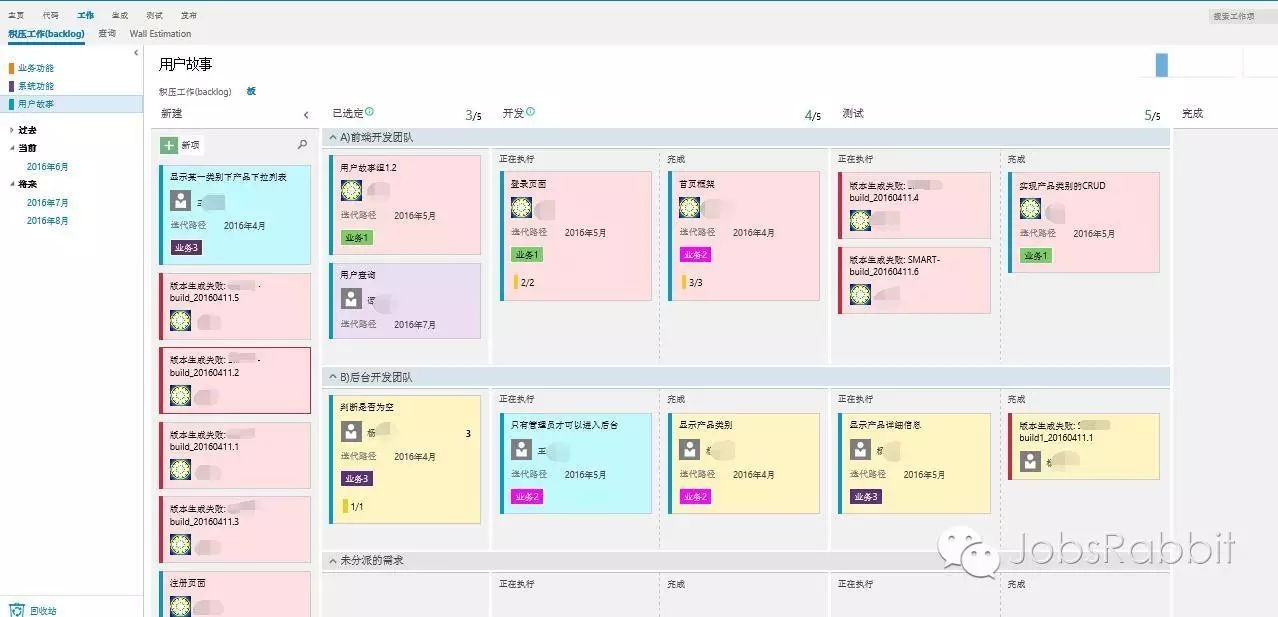The image size is (1278, 617).
Task: Click the avatar on the build_20160411.4 card
Action: [x=860, y=220]
